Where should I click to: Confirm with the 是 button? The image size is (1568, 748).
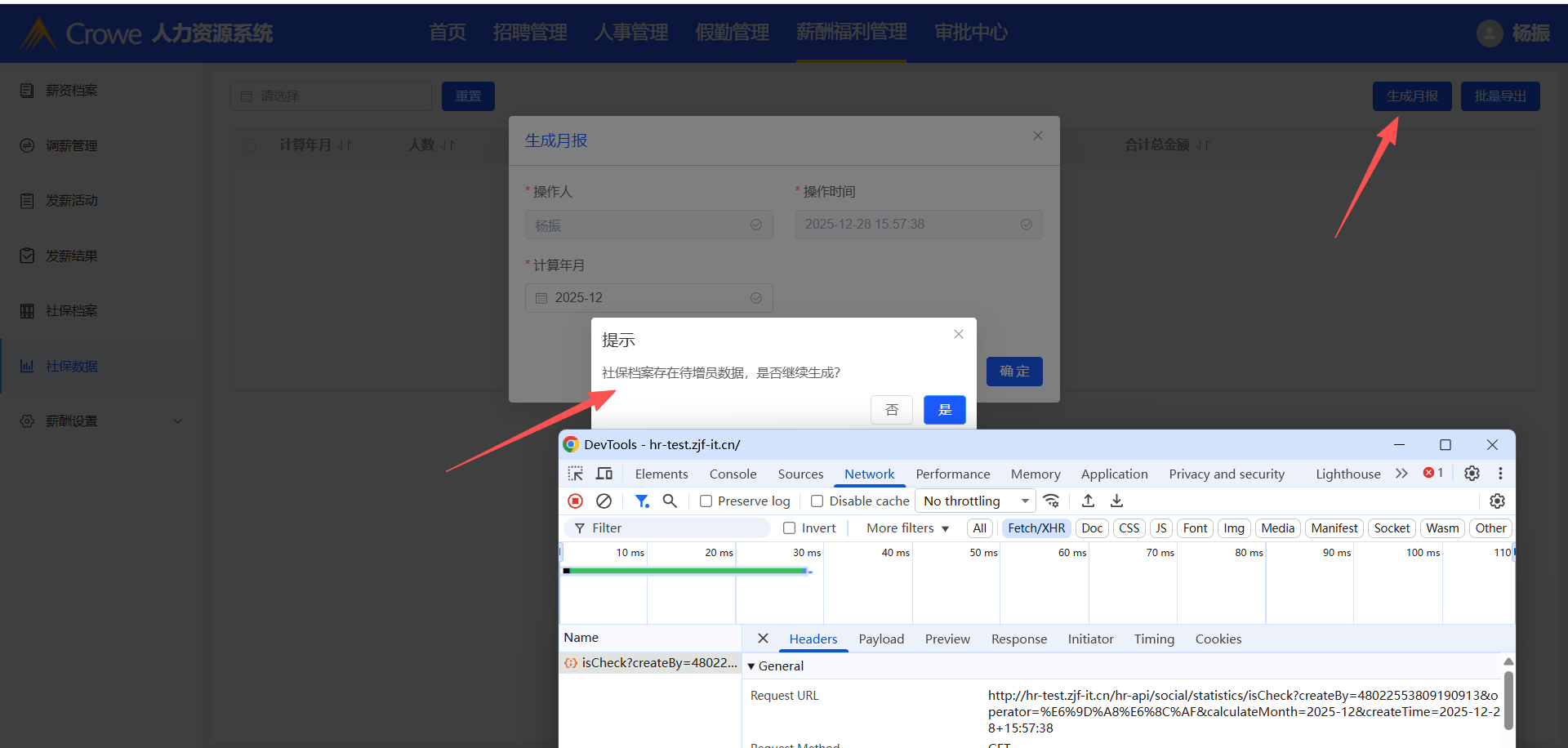pyautogui.click(x=944, y=410)
